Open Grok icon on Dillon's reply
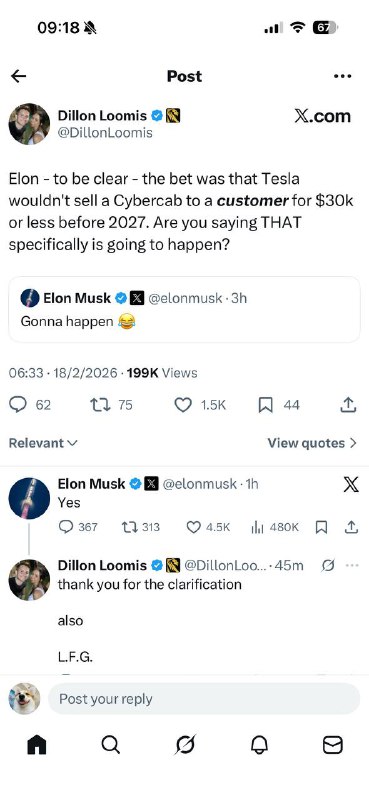Viewport: 369px width, 800px height. [329, 565]
